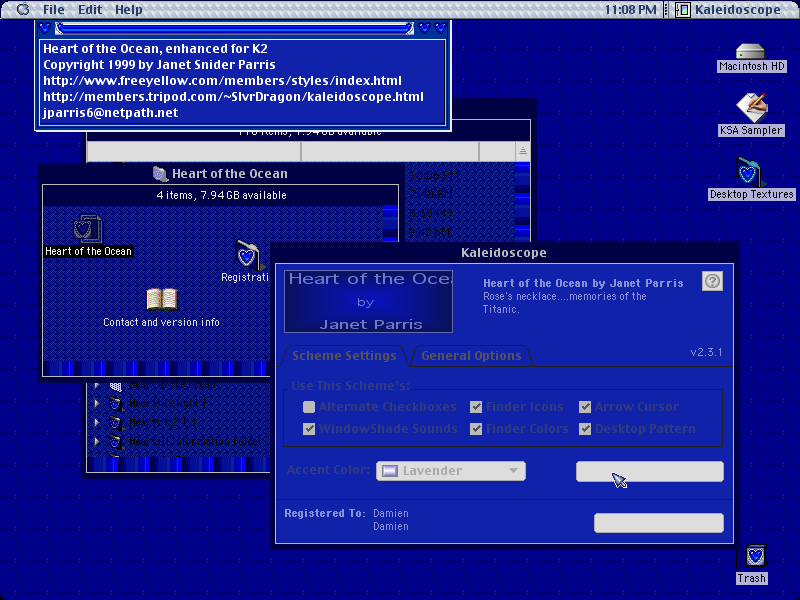800x600 pixels.
Task: Click the Hearts Delight folder icon in list
Action: (x=115, y=404)
